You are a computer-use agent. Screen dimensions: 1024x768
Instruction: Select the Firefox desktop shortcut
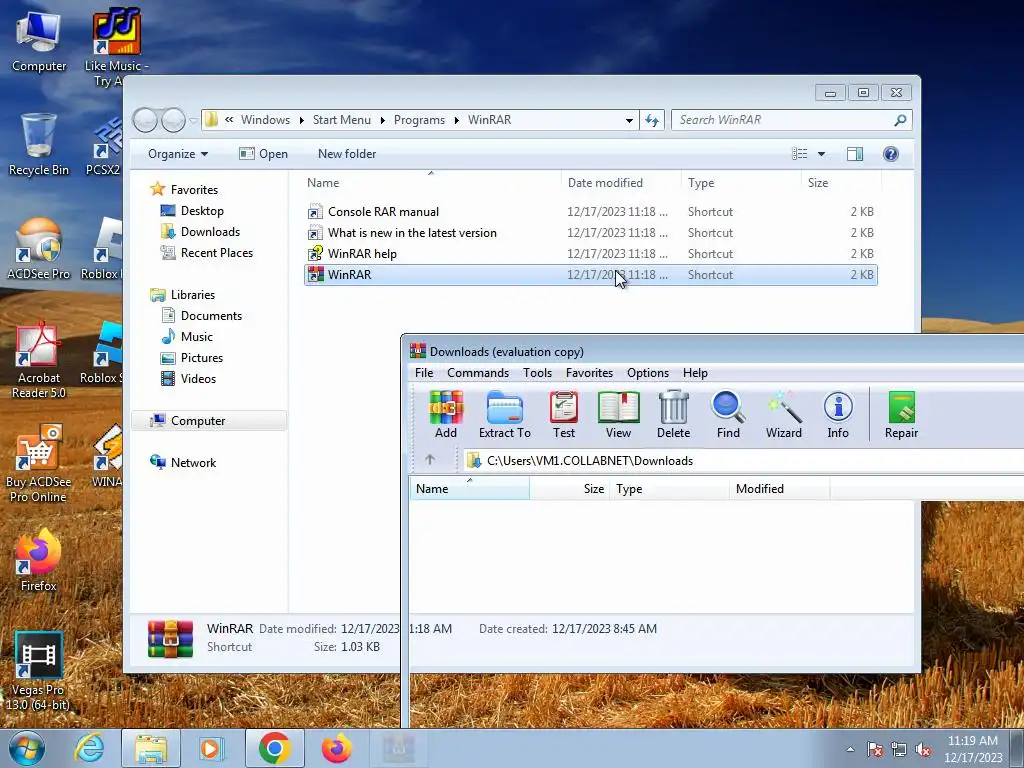pyautogui.click(x=38, y=560)
